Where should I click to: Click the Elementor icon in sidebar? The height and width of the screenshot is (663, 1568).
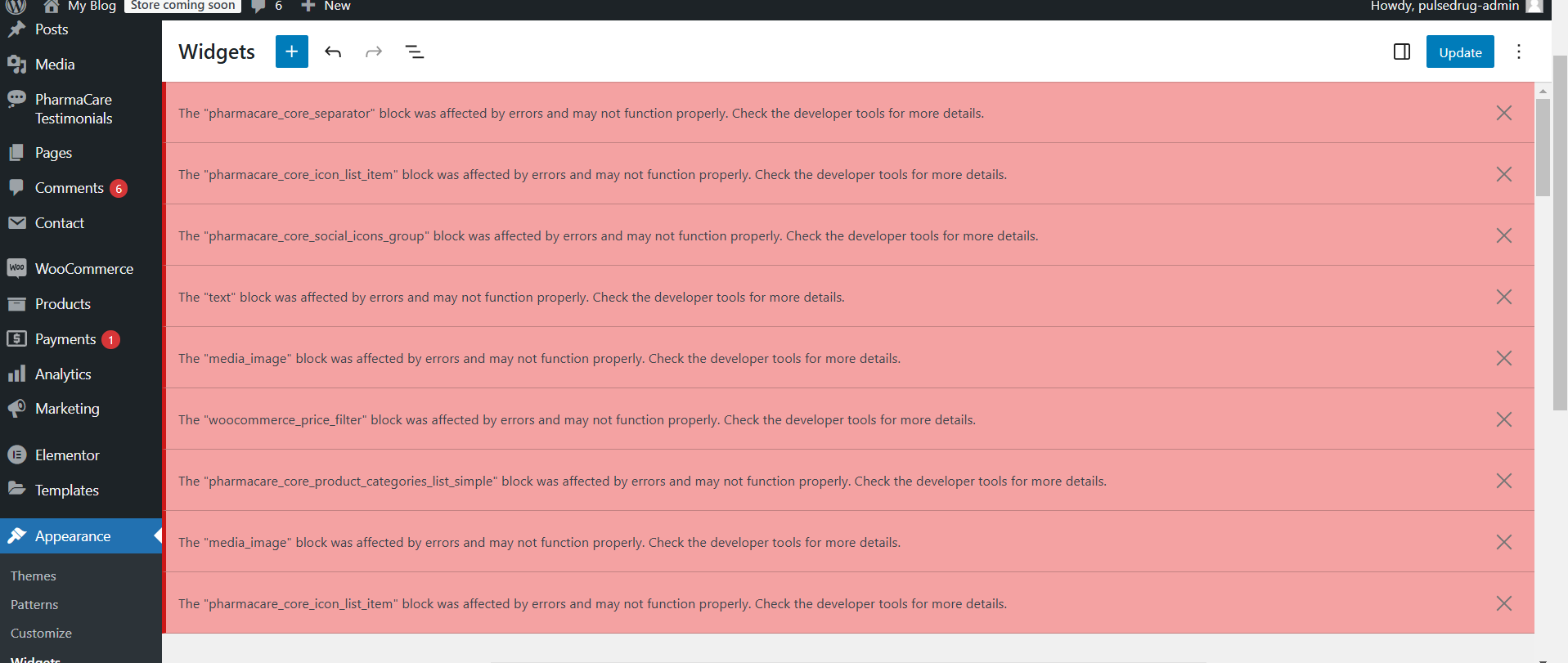click(16, 455)
